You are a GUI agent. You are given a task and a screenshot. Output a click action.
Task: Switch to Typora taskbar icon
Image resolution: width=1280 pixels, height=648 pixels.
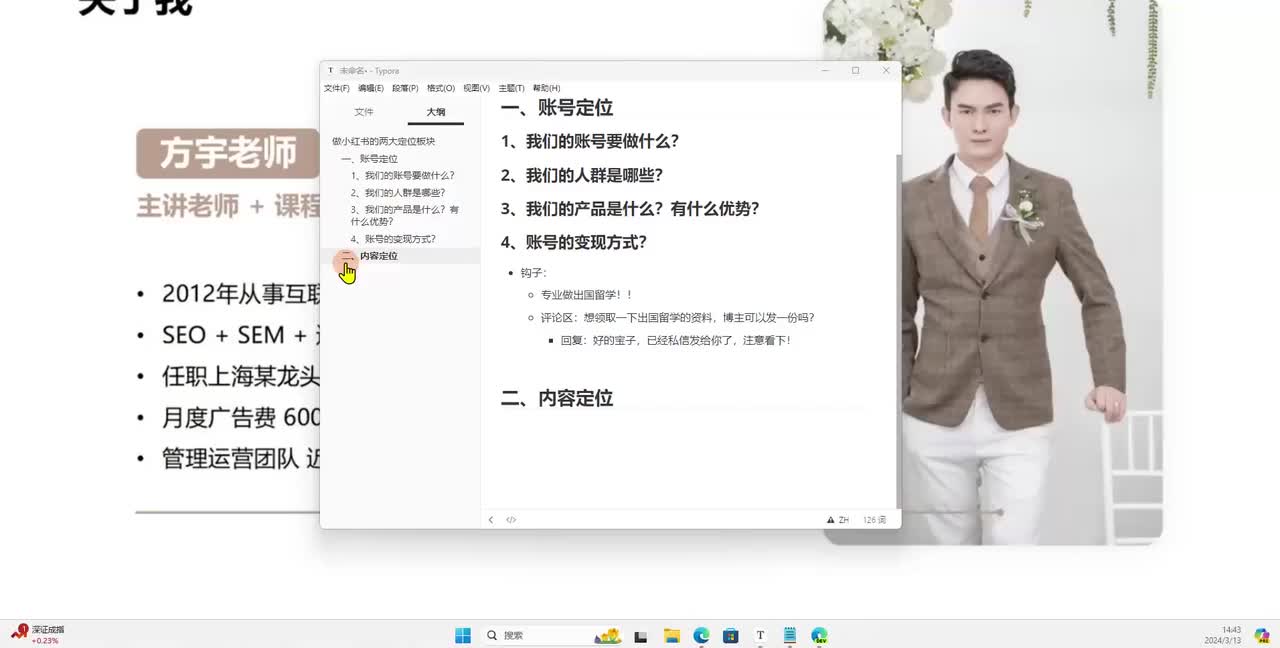click(x=760, y=635)
